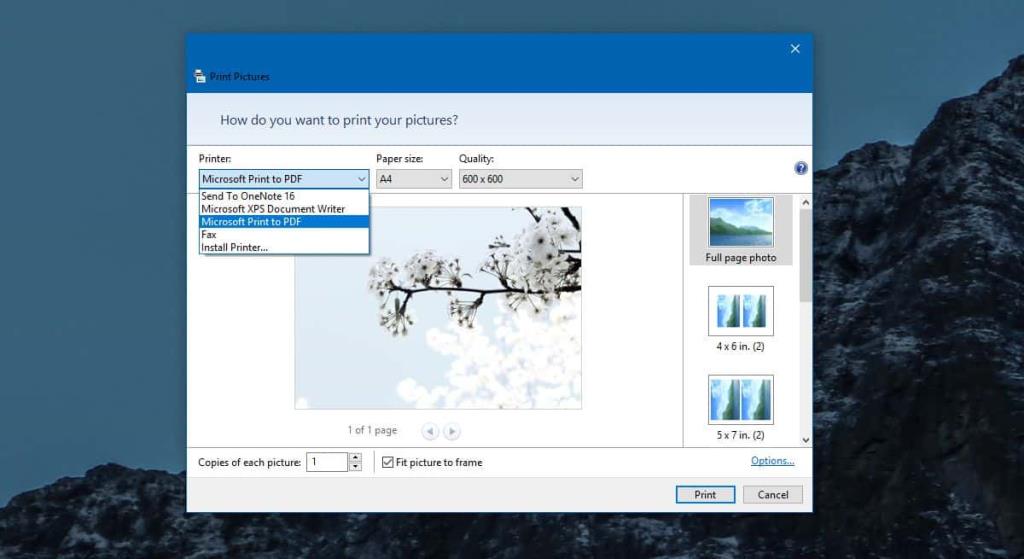Click the Print Pictures printer icon
This screenshot has height=559, width=1024.
coord(200,76)
